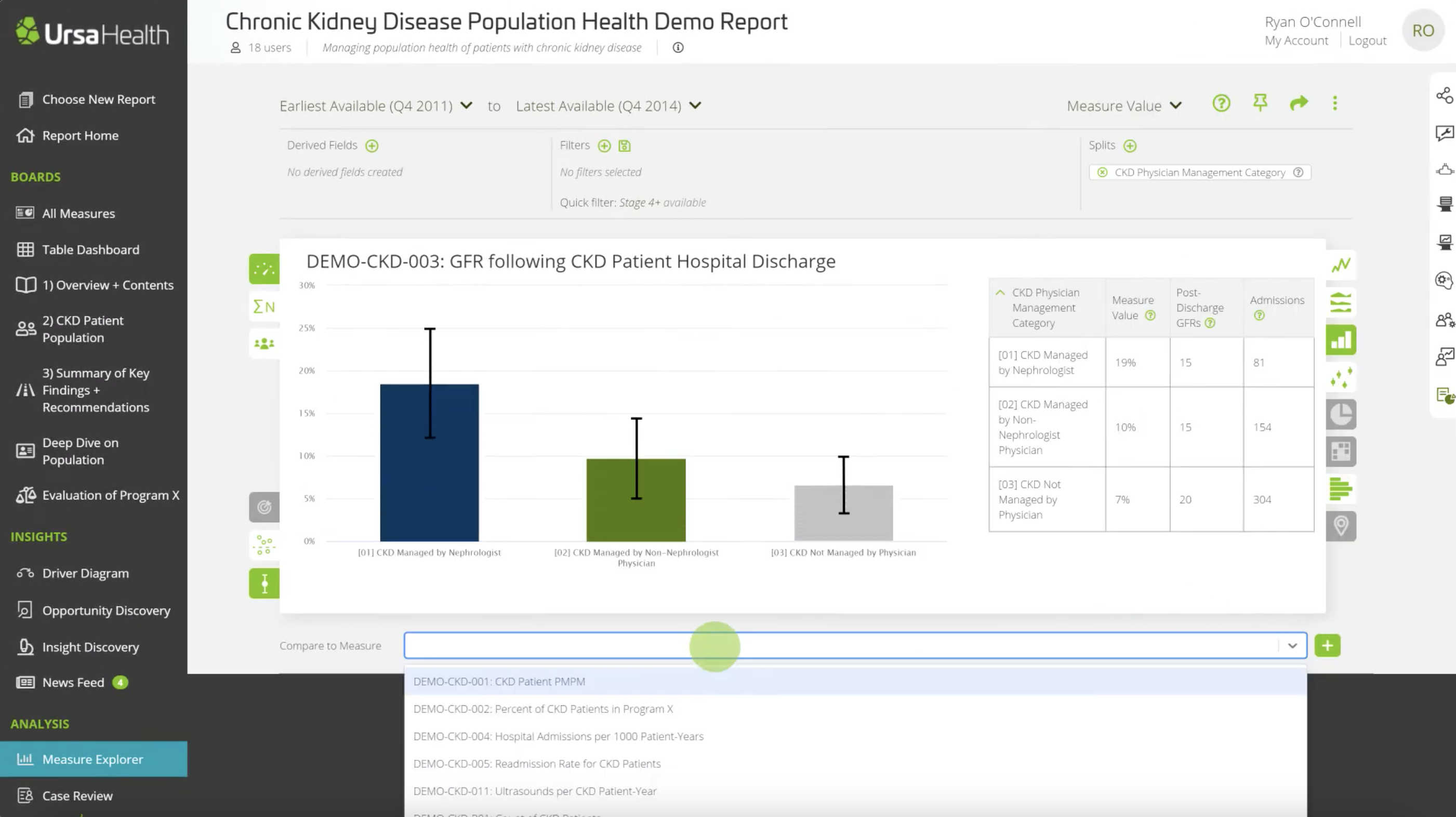Go to Driver Diagram insights

point(85,573)
